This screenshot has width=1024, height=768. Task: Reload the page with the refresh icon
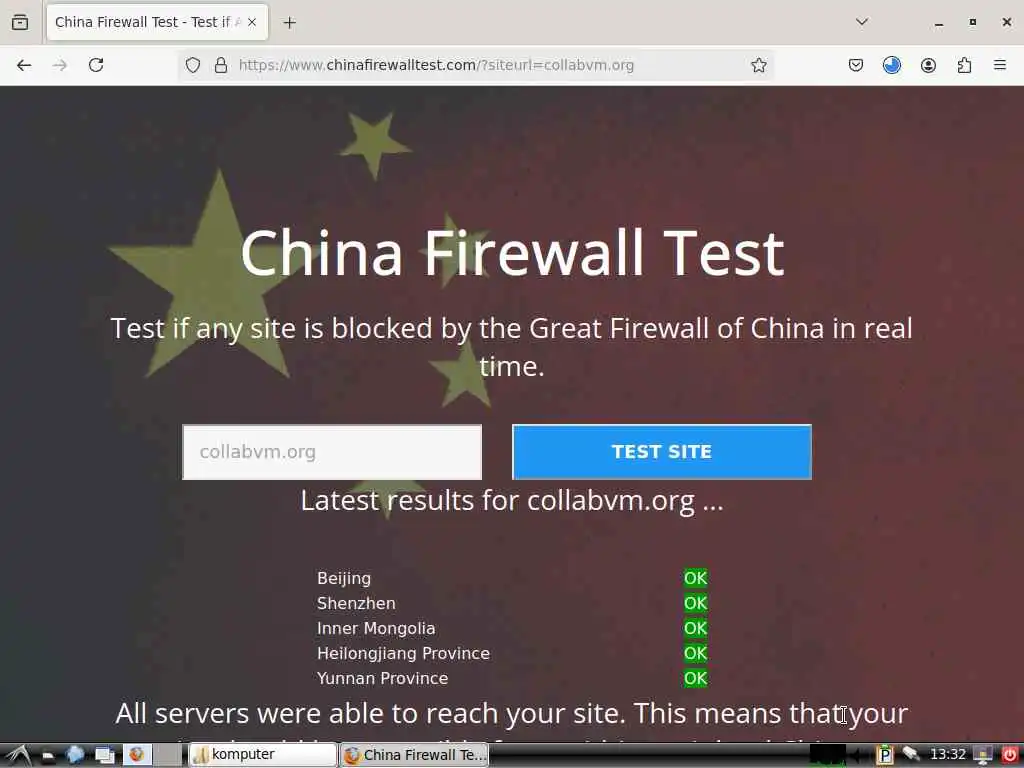[x=96, y=65]
